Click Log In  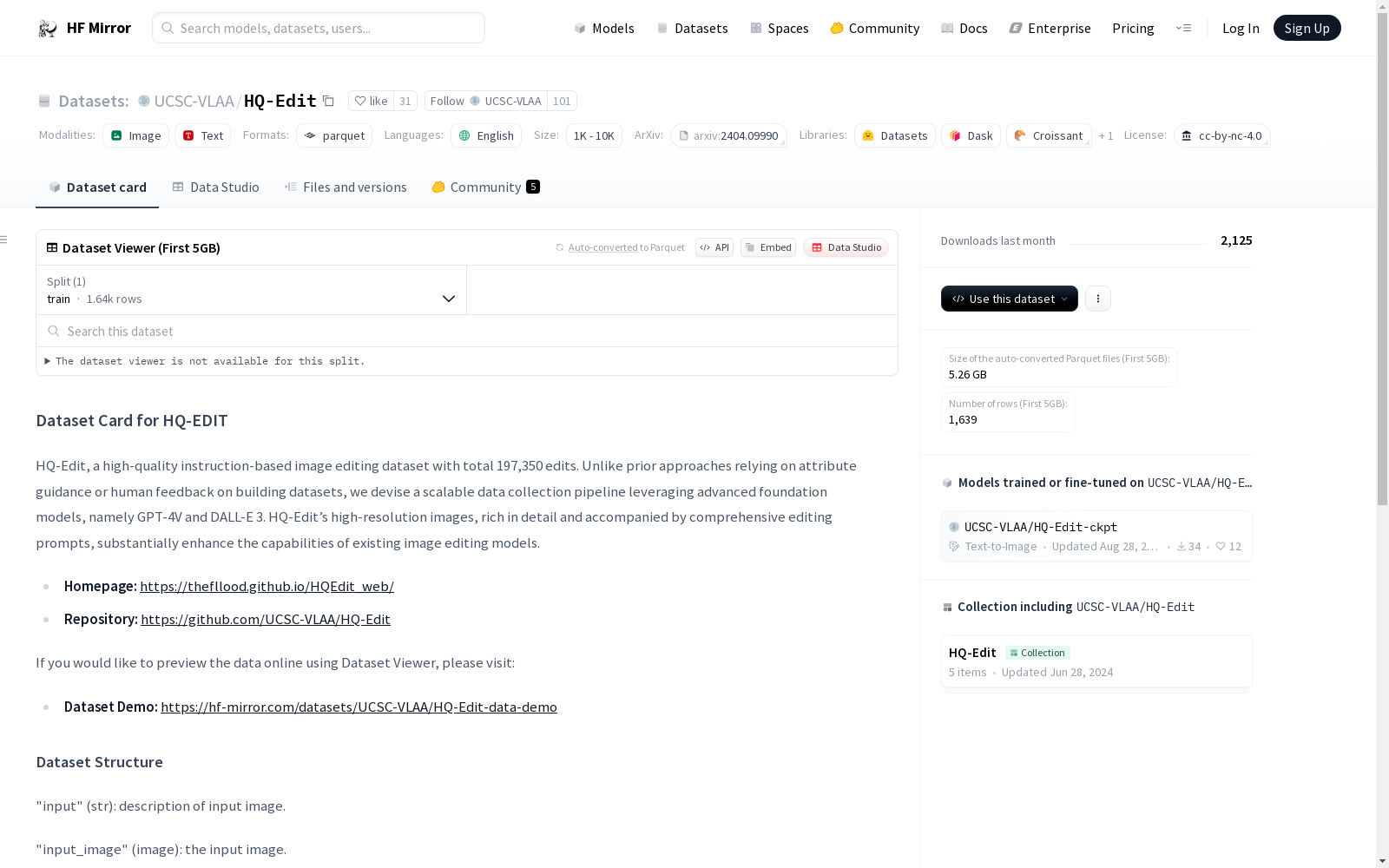pos(1241,28)
